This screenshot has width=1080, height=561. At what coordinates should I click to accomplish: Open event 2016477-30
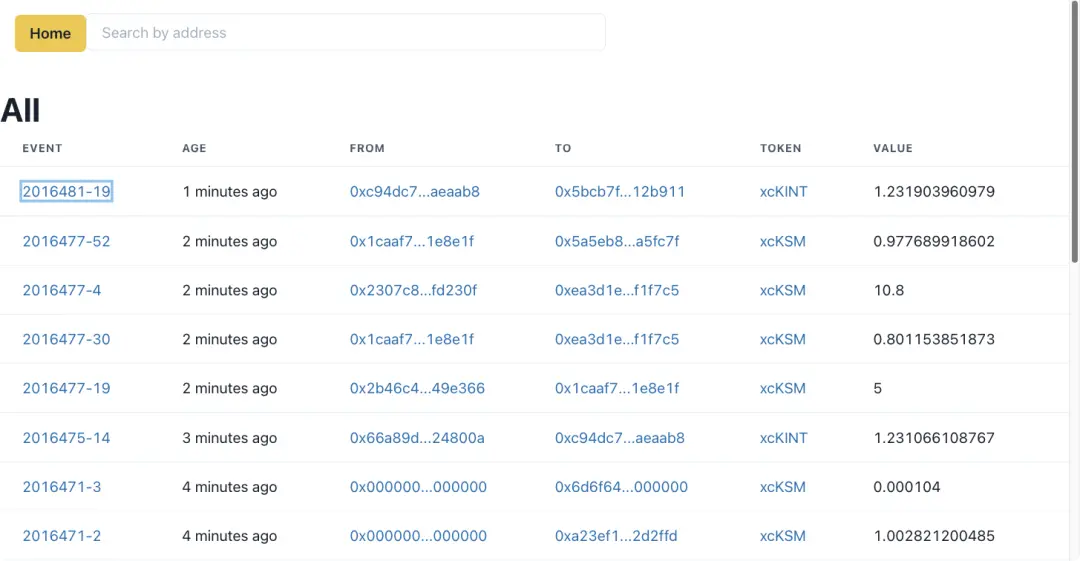point(66,339)
